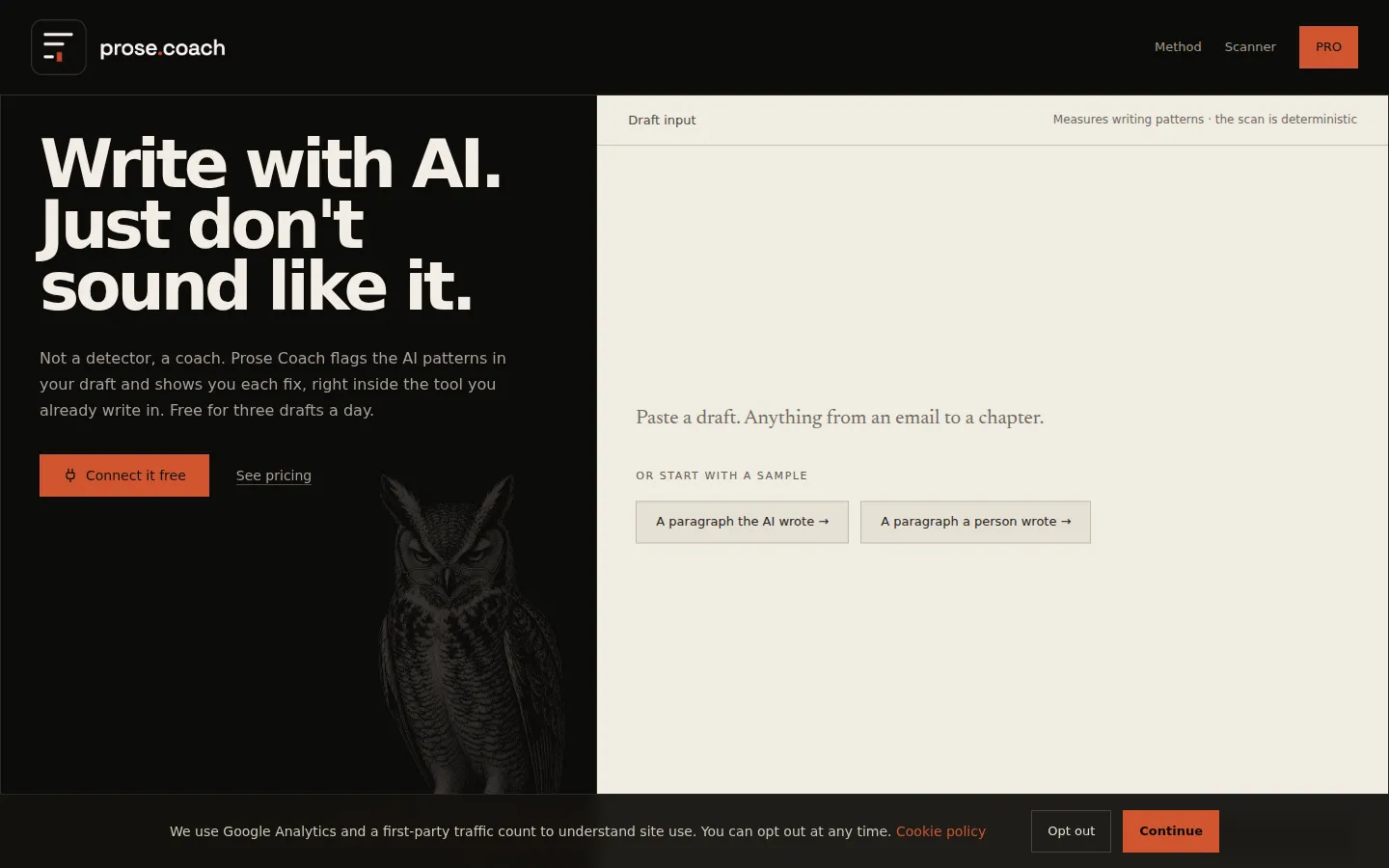Click the 'OR START WITH A SAMPLE' label
Image resolution: width=1389 pixels, height=868 pixels.
click(x=722, y=475)
